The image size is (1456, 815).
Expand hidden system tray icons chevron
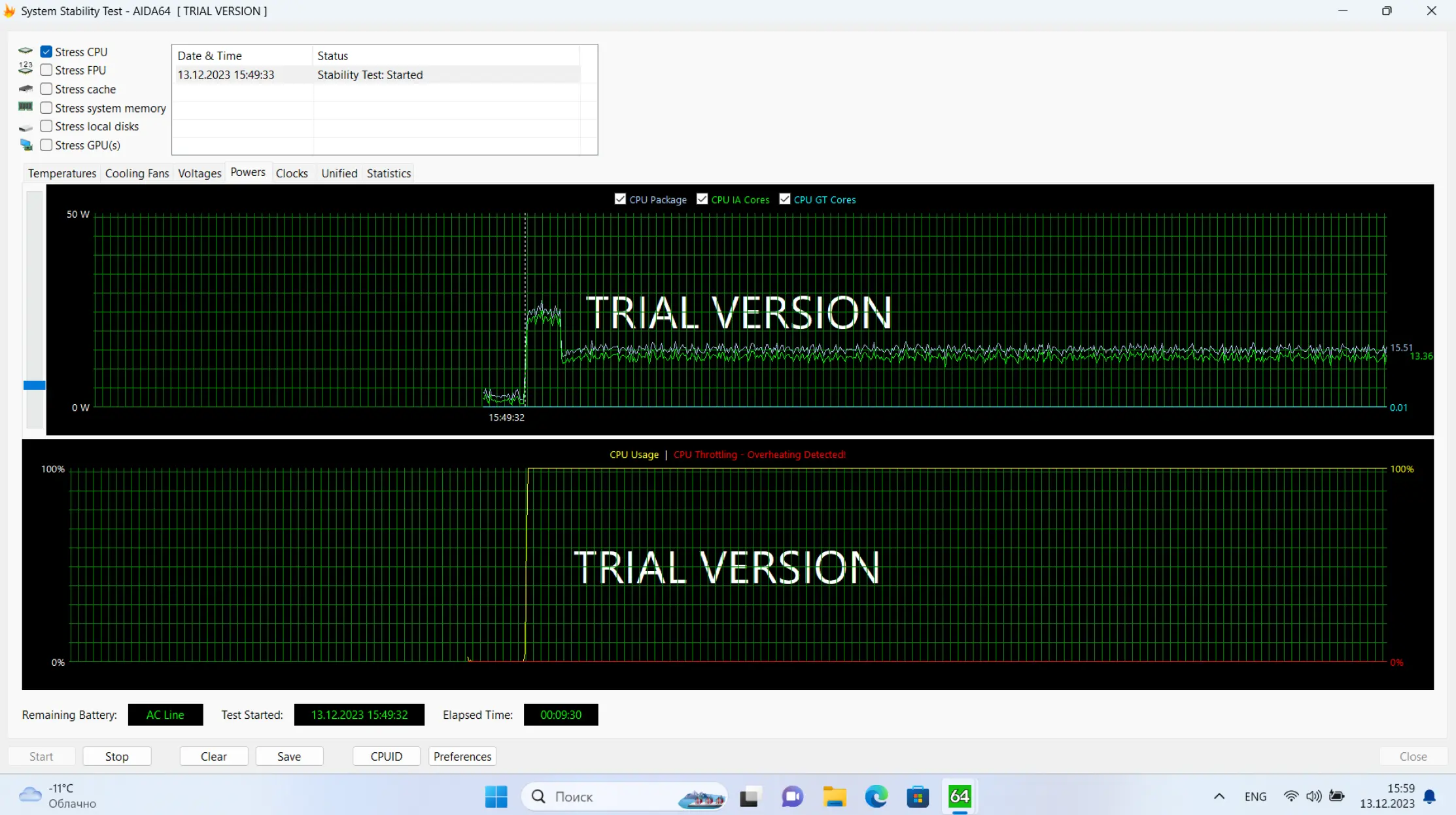point(1219,796)
